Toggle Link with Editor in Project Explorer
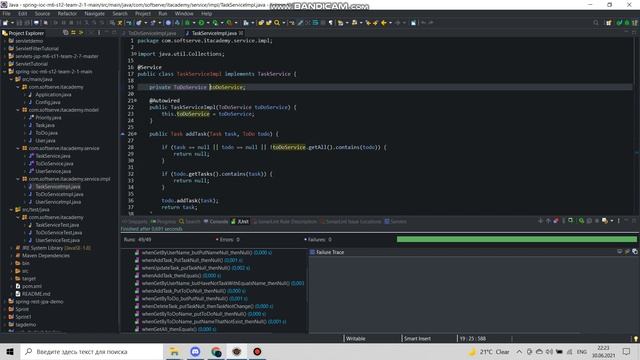Image resolution: width=640 pixels, height=360 pixels. pyautogui.click(x=73, y=33)
